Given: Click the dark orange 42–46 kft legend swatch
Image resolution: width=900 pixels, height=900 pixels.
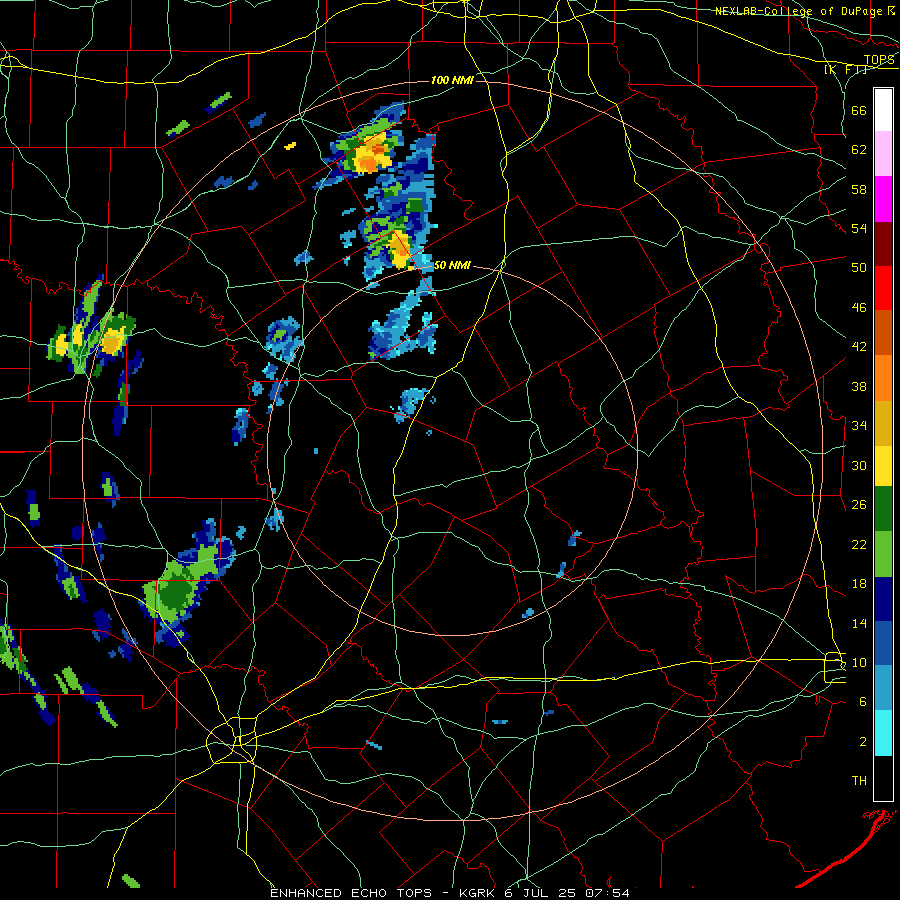Looking at the screenshot, I should [883, 333].
